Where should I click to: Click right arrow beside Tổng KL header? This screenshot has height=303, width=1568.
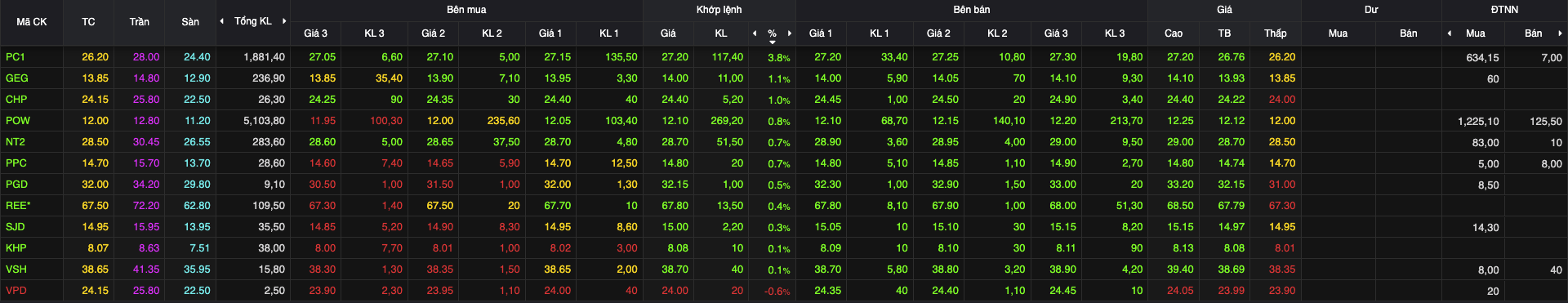tap(284, 21)
